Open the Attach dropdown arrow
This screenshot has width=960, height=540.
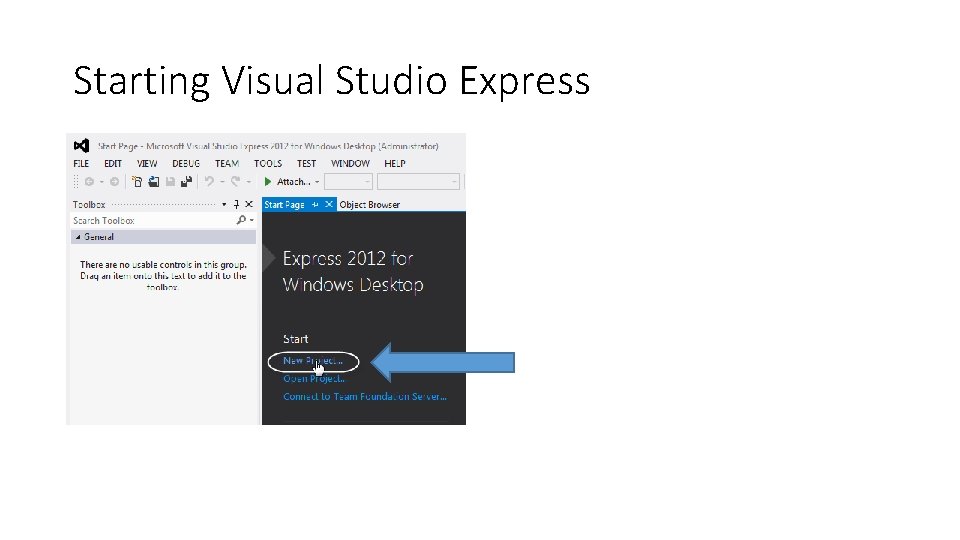click(x=317, y=182)
